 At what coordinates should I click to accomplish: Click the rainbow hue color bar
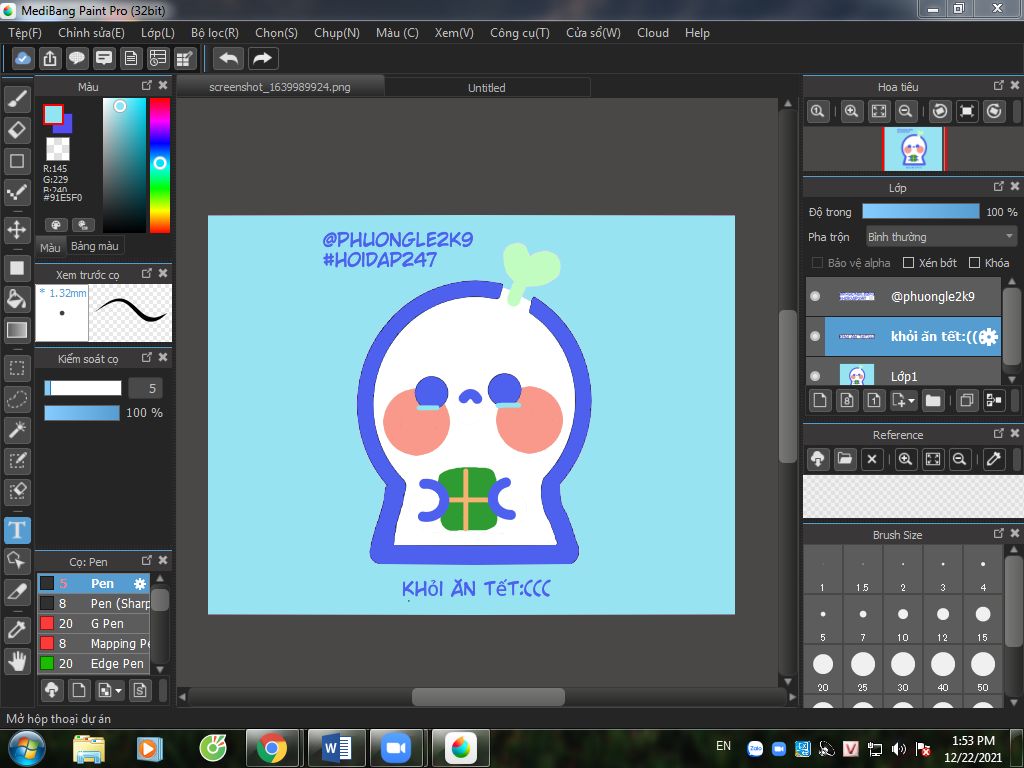[x=160, y=165]
